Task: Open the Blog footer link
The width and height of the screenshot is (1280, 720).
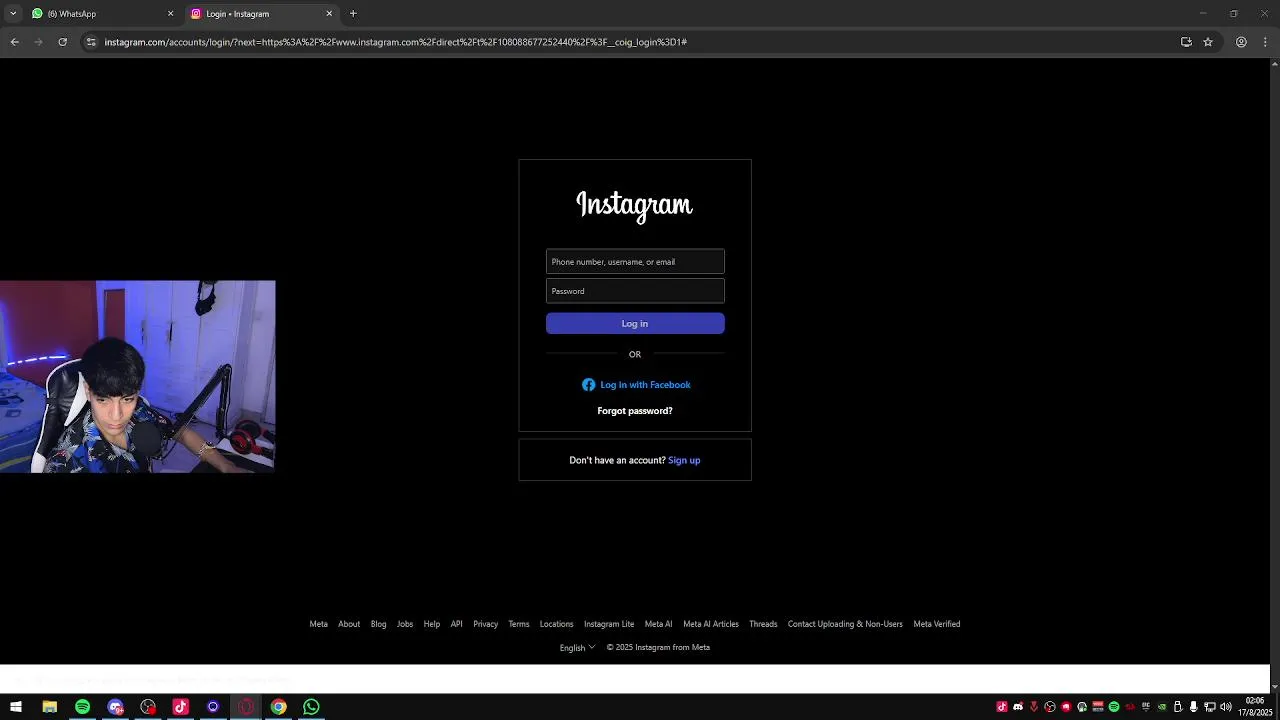Action: [x=378, y=624]
